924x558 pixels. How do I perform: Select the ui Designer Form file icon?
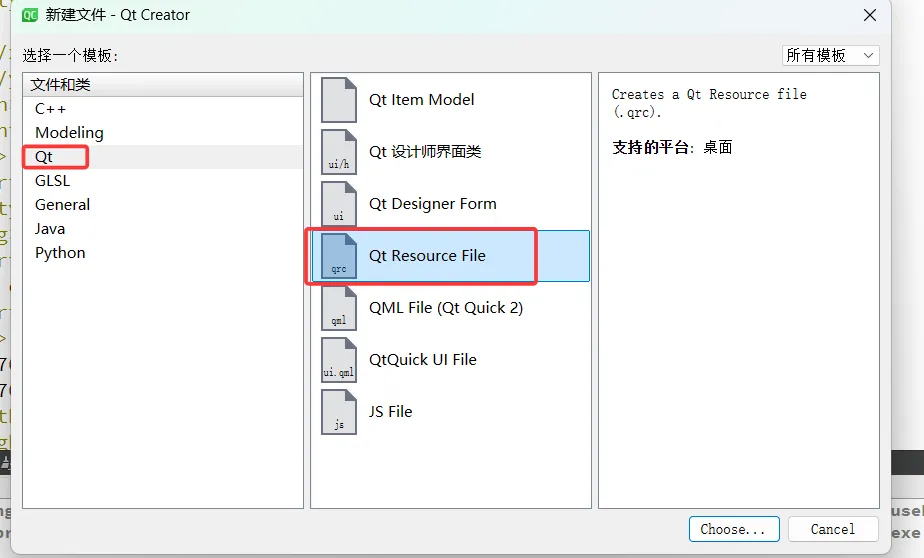[339, 203]
